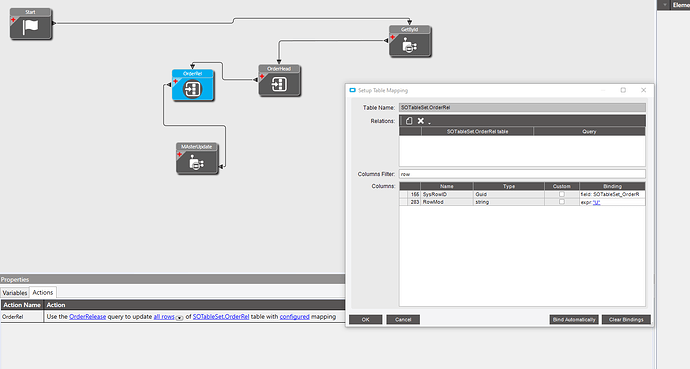Select the OrderHead node on canvas
Screen dimensions: 690x369
tap(279, 81)
